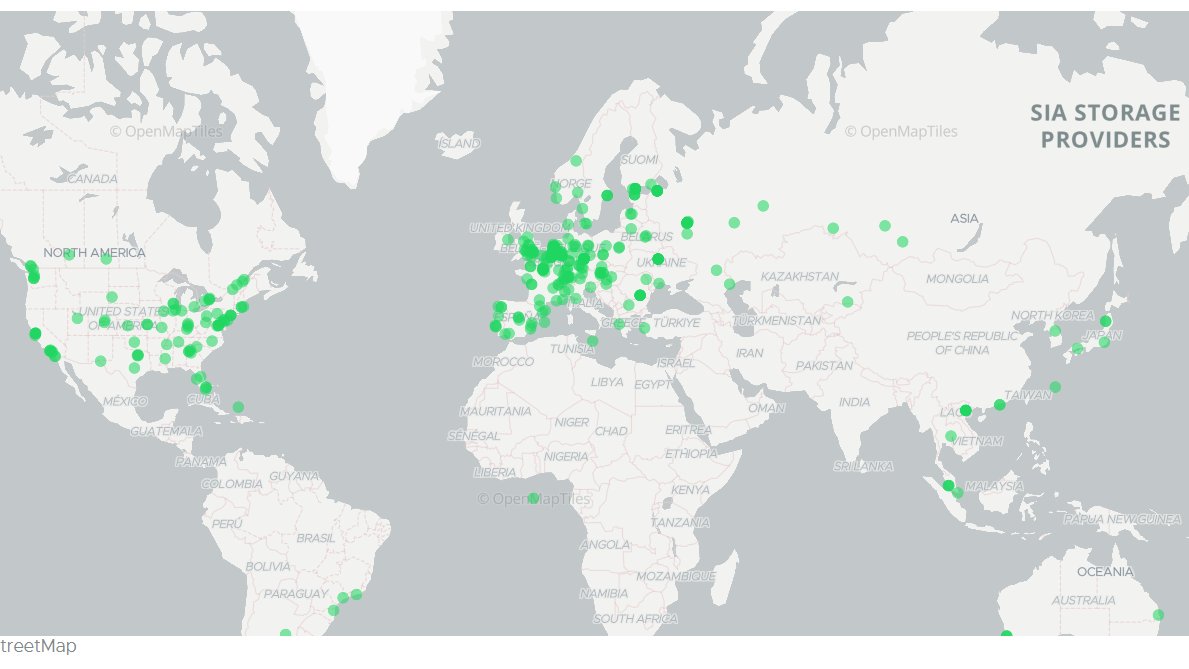Image resolution: width=1189 pixels, height=669 pixels.
Task: Click the BOLIVIA label
Action: pyautogui.click(x=268, y=567)
